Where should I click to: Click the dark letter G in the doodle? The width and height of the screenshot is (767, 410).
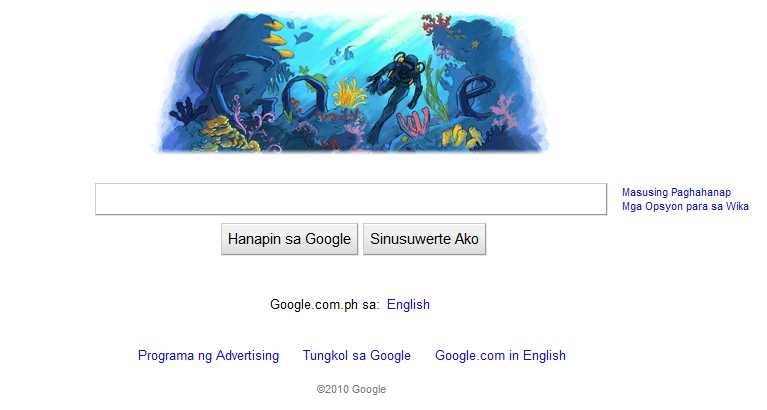point(234,88)
